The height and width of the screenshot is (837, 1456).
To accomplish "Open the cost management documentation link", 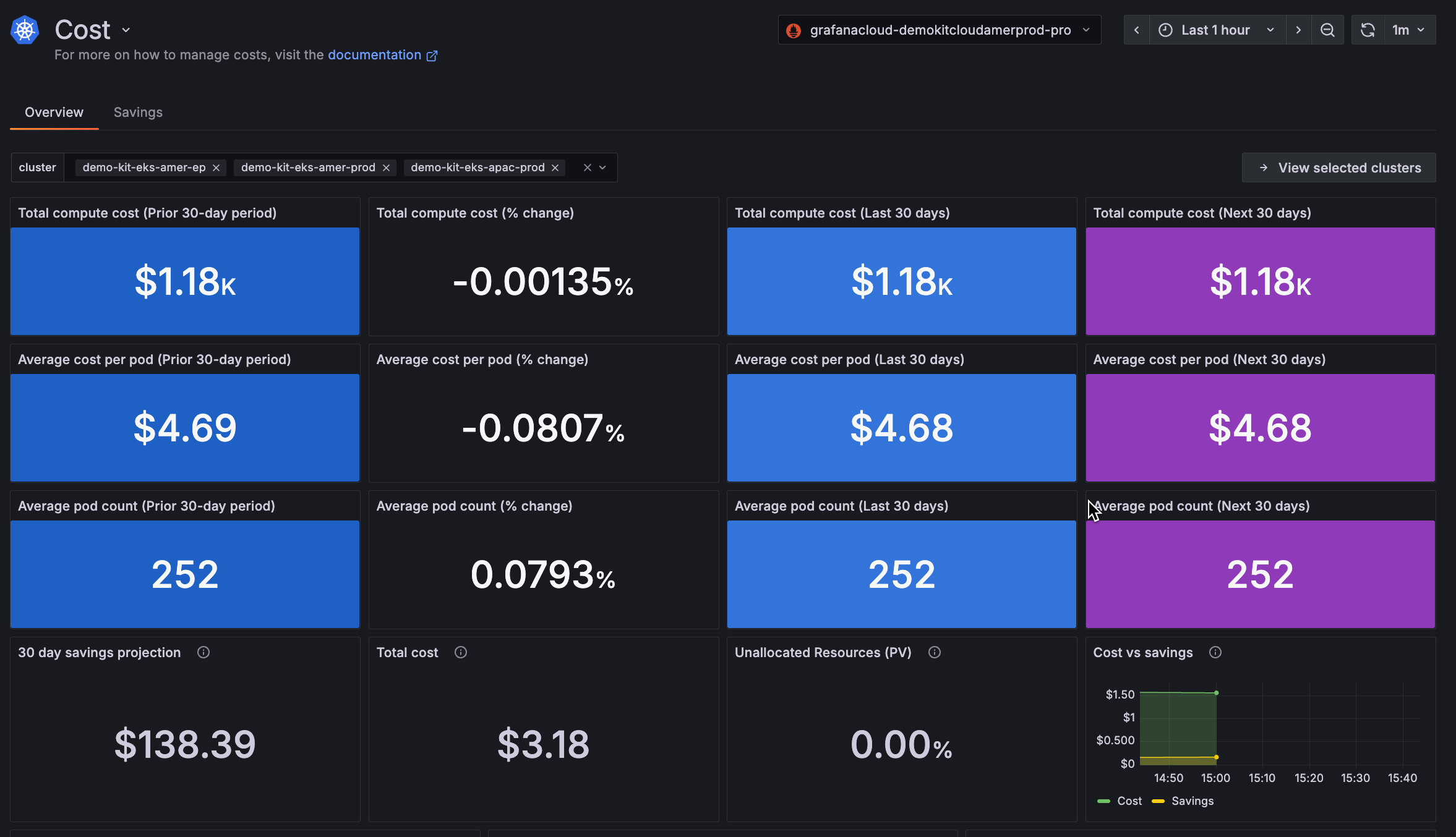I will tap(374, 55).
